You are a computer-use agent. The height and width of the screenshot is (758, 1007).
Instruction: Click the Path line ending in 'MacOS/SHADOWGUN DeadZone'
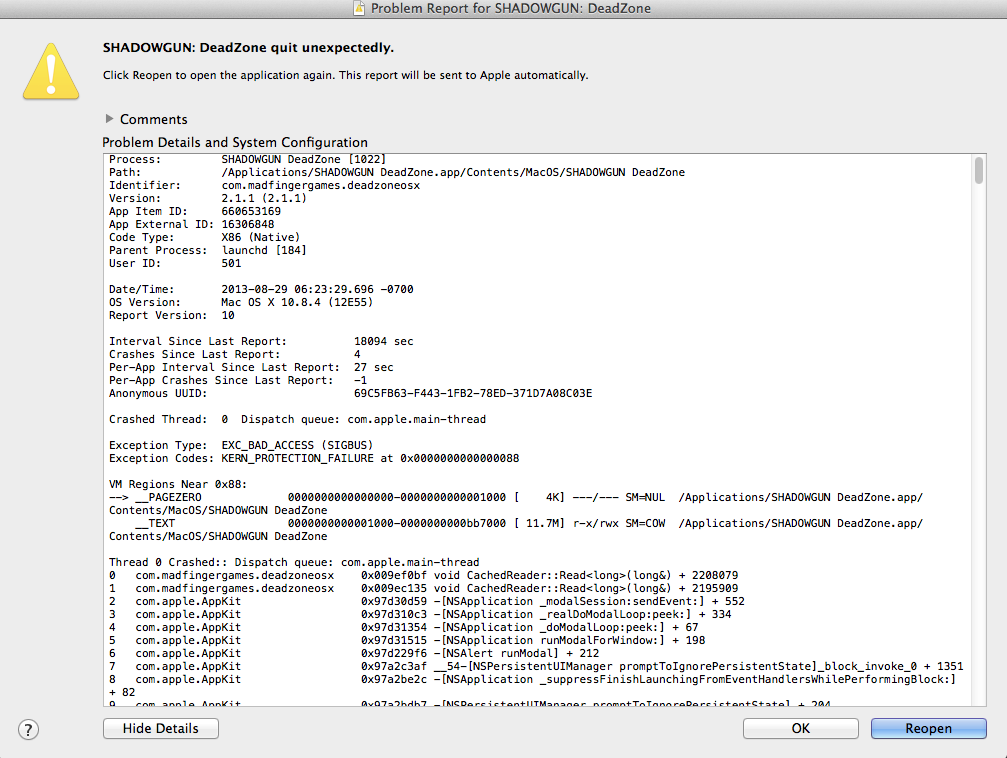tap(453, 172)
